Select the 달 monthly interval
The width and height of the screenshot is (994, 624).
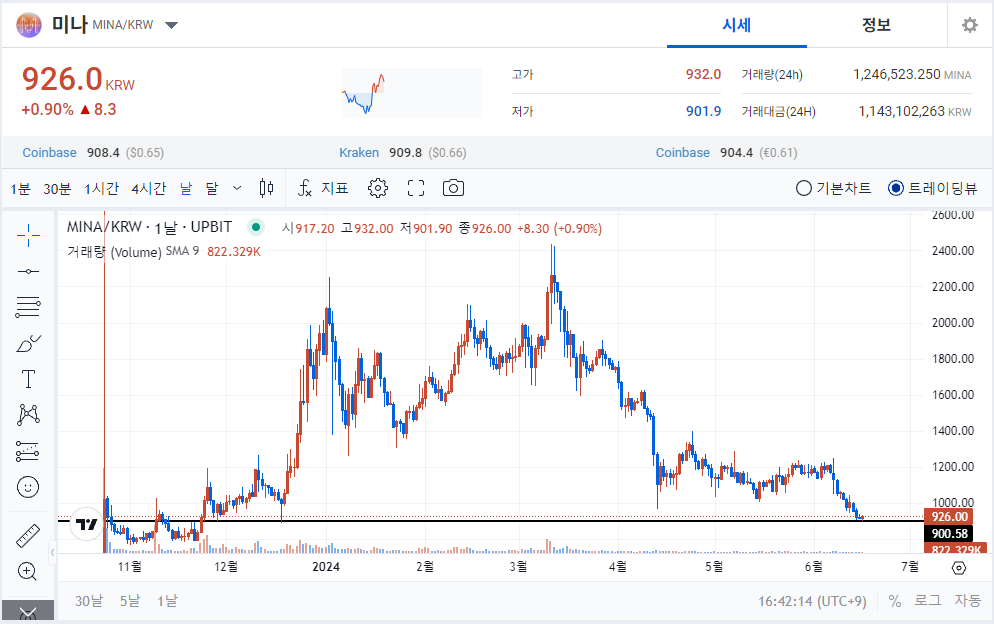point(212,189)
